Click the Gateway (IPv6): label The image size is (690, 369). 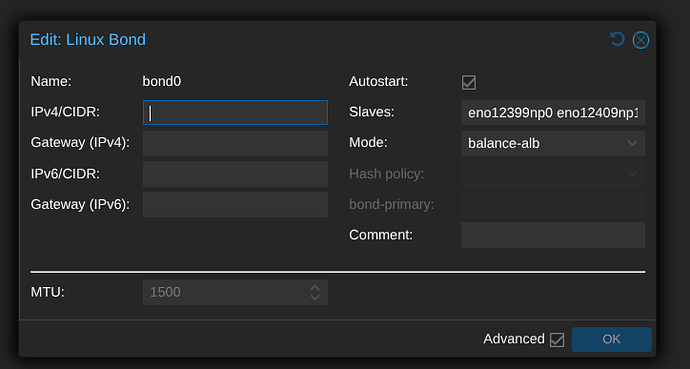click(x=80, y=205)
